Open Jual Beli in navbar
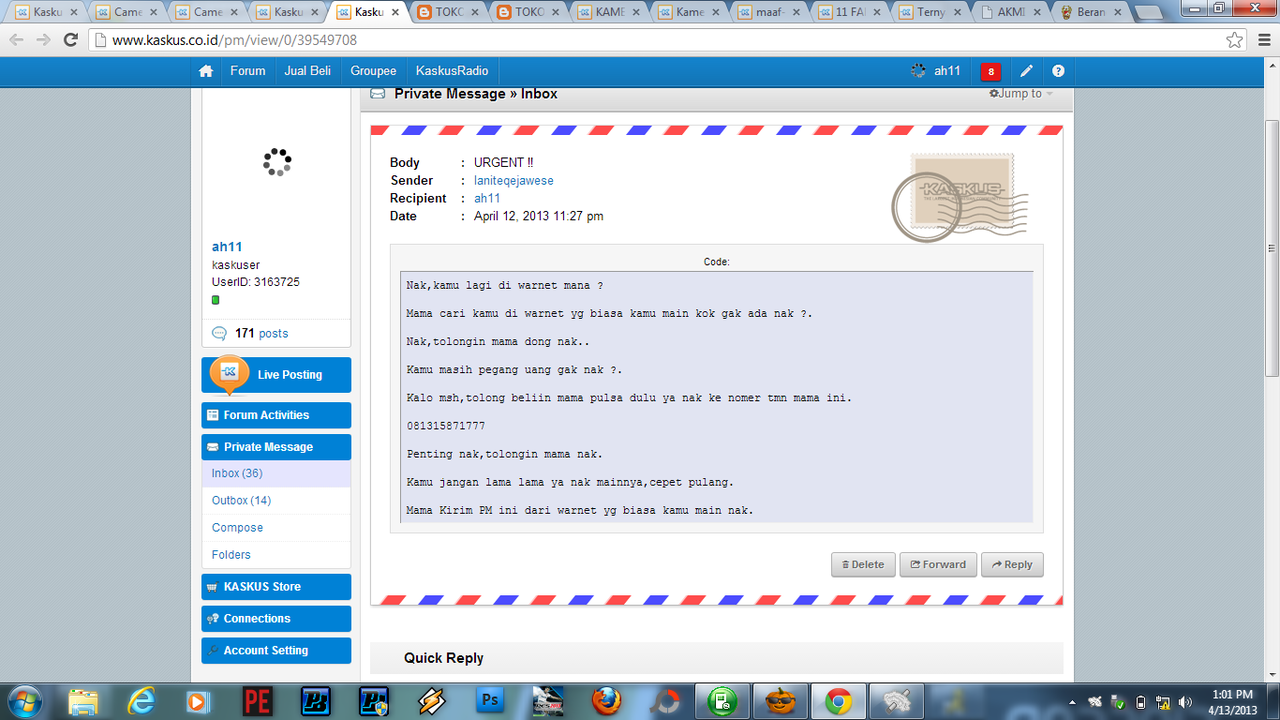 pyautogui.click(x=307, y=71)
